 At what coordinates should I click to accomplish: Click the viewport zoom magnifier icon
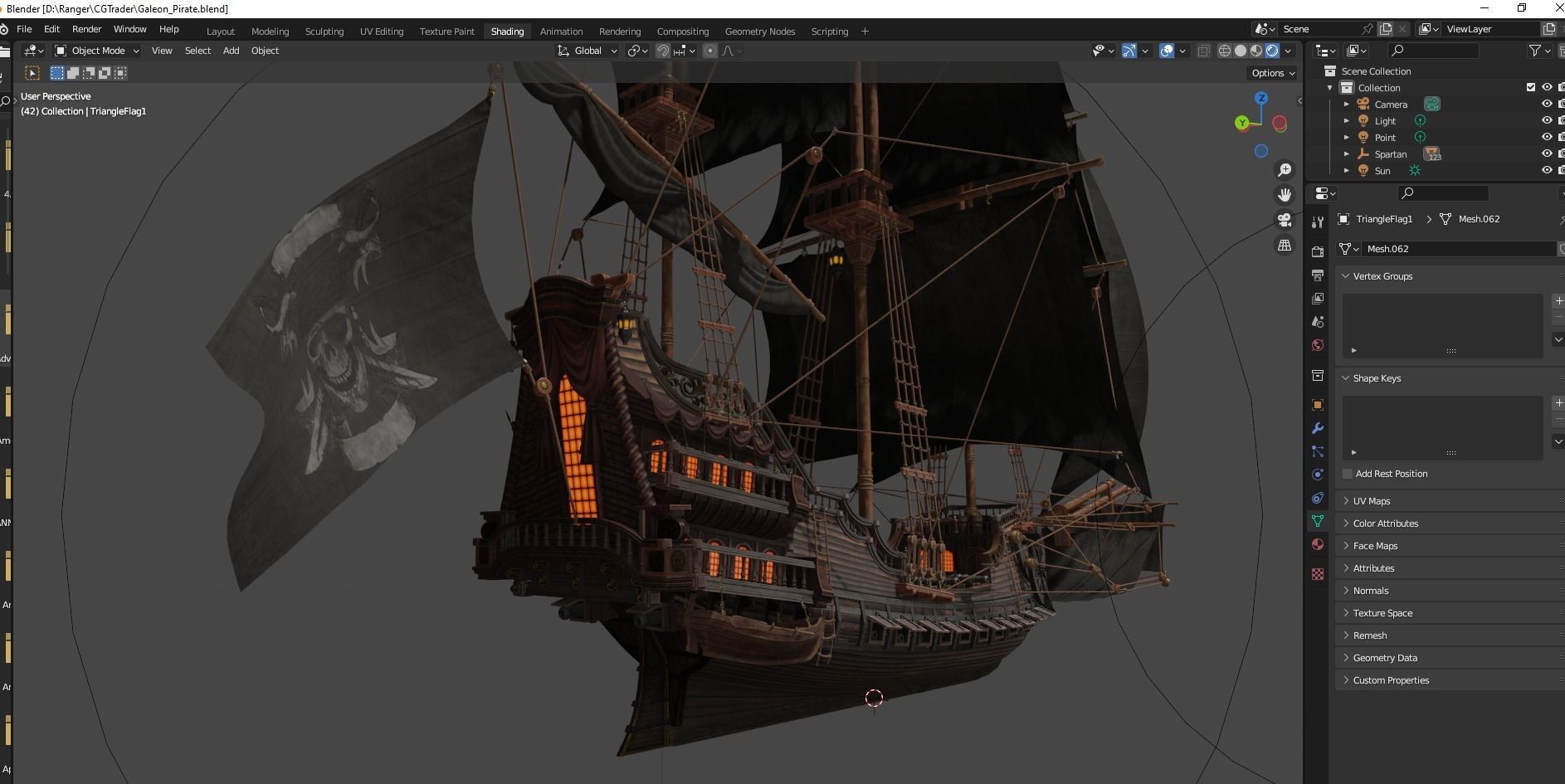coord(1285,170)
